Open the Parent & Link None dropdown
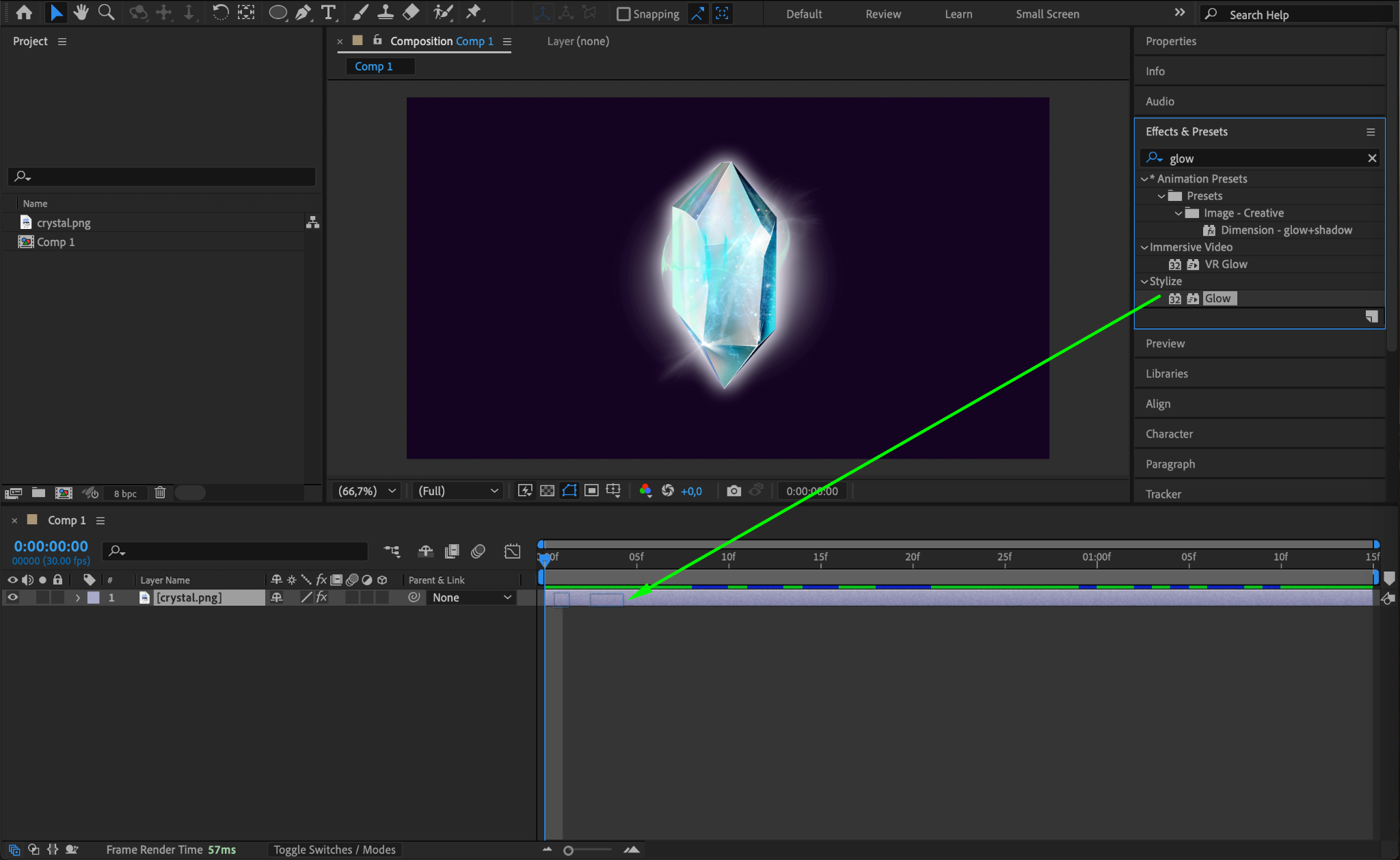Viewport: 1400px width, 860px height. tap(472, 597)
